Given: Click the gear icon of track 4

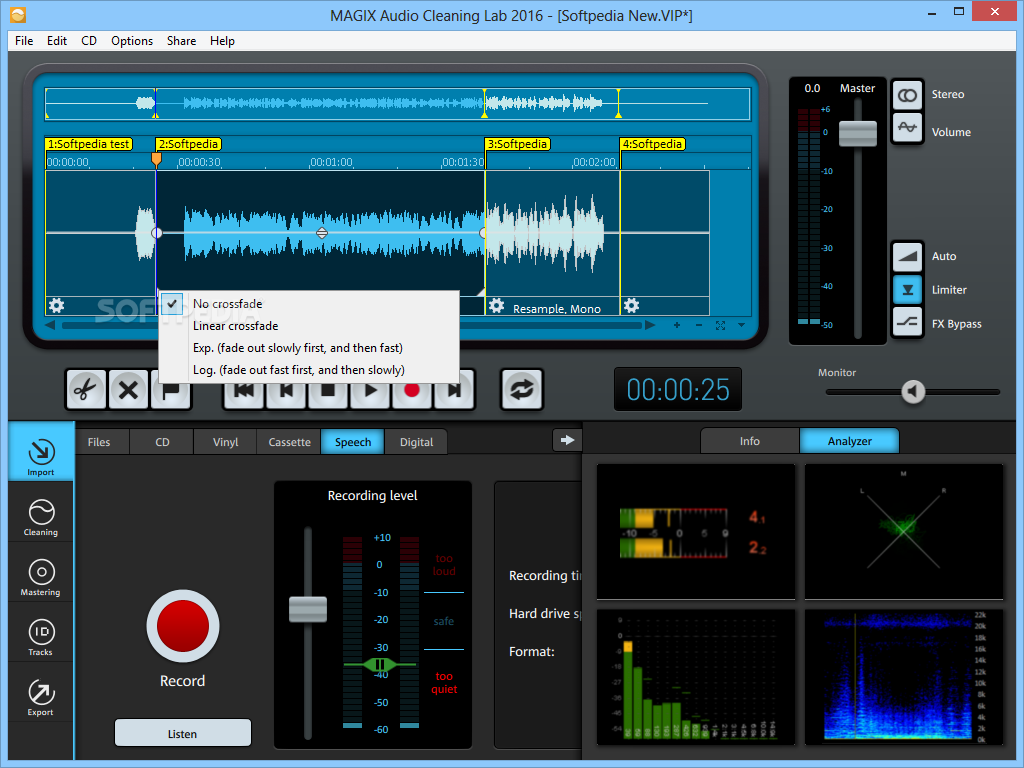Looking at the screenshot, I should [x=631, y=305].
